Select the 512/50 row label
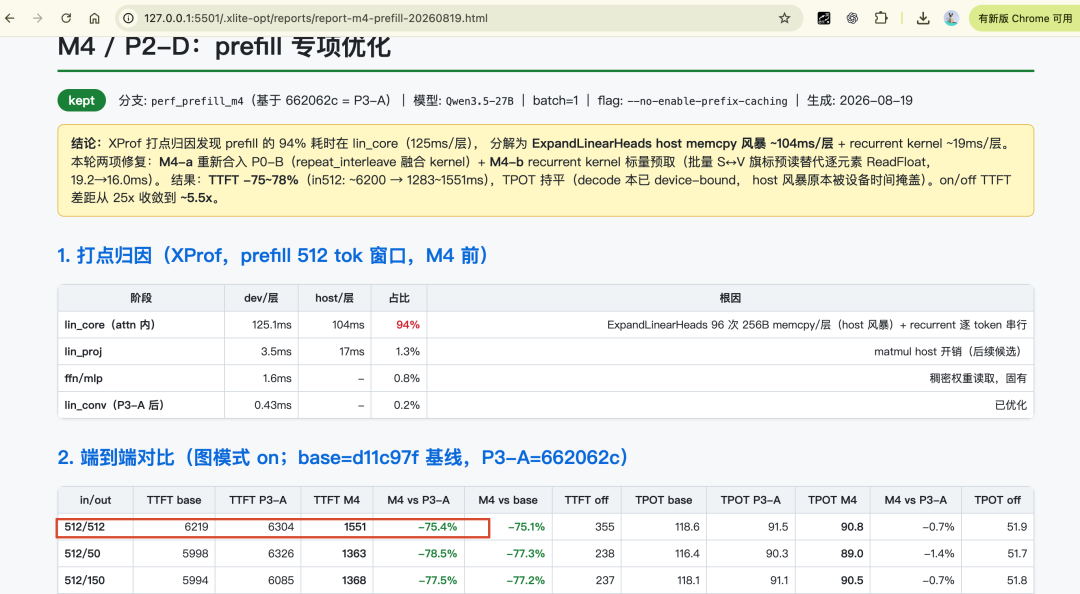 click(x=82, y=554)
